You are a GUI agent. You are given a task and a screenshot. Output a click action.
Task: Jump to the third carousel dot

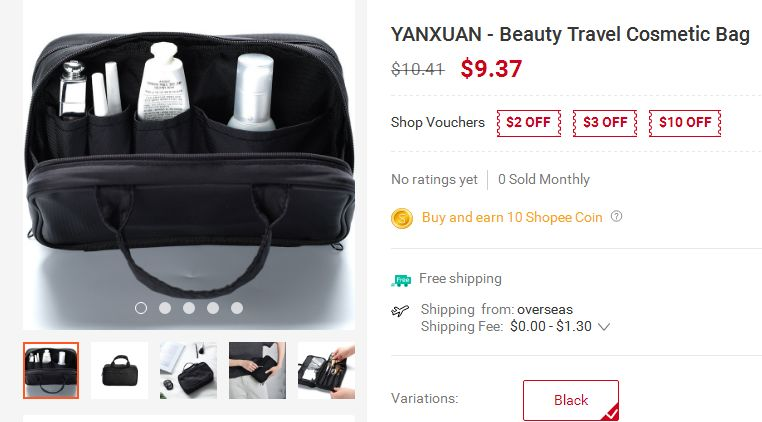pyautogui.click(x=189, y=308)
